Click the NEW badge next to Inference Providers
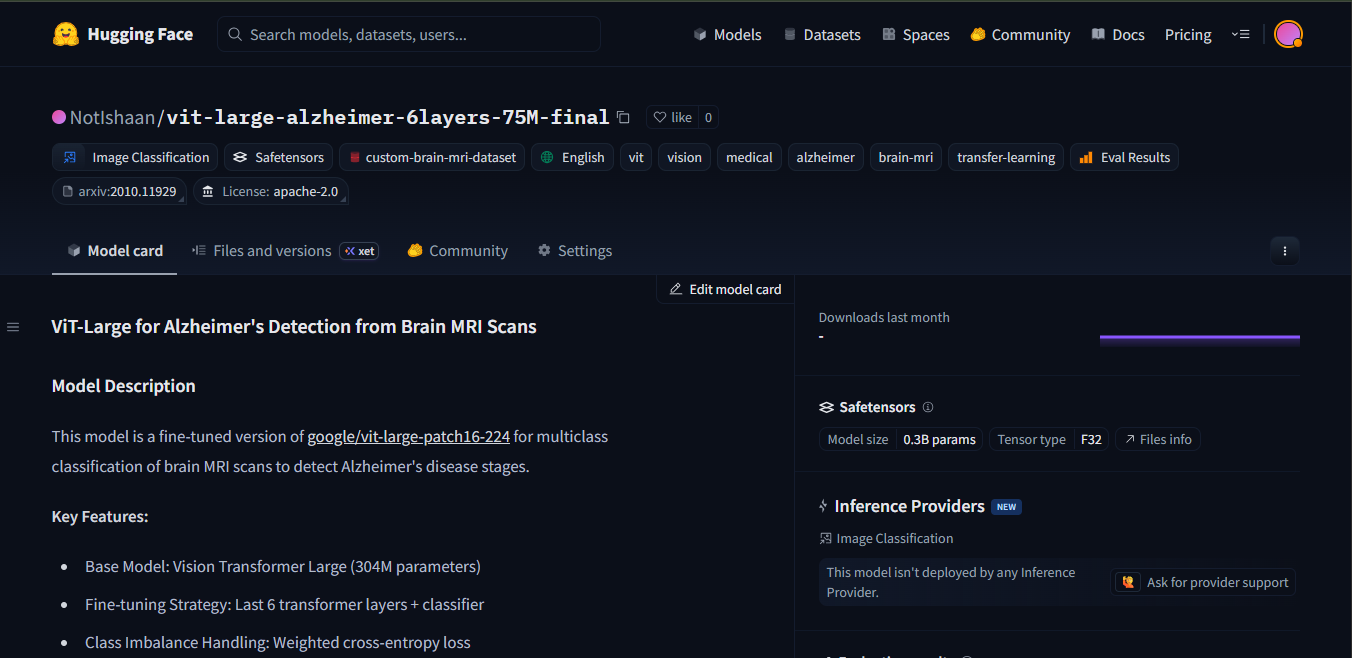This screenshot has width=1352, height=658. pos(1006,507)
